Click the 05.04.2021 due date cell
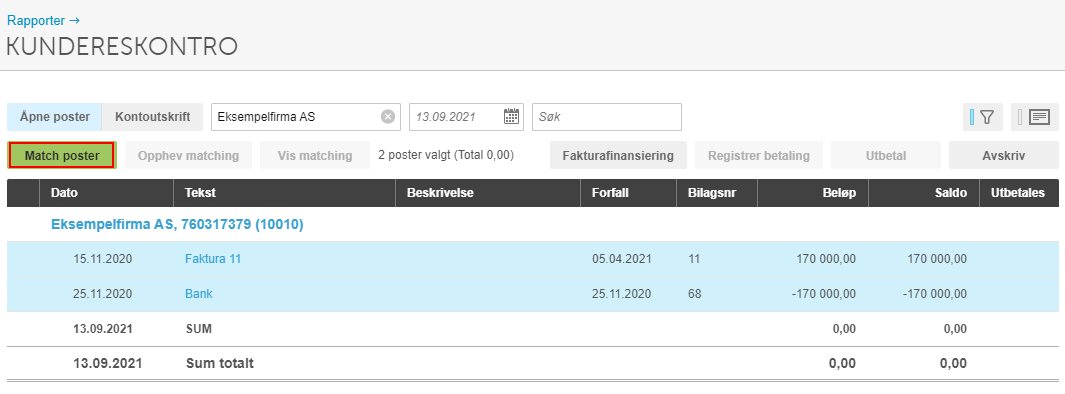Viewport: 1065px width, 394px height. click(x=621, y=259)
